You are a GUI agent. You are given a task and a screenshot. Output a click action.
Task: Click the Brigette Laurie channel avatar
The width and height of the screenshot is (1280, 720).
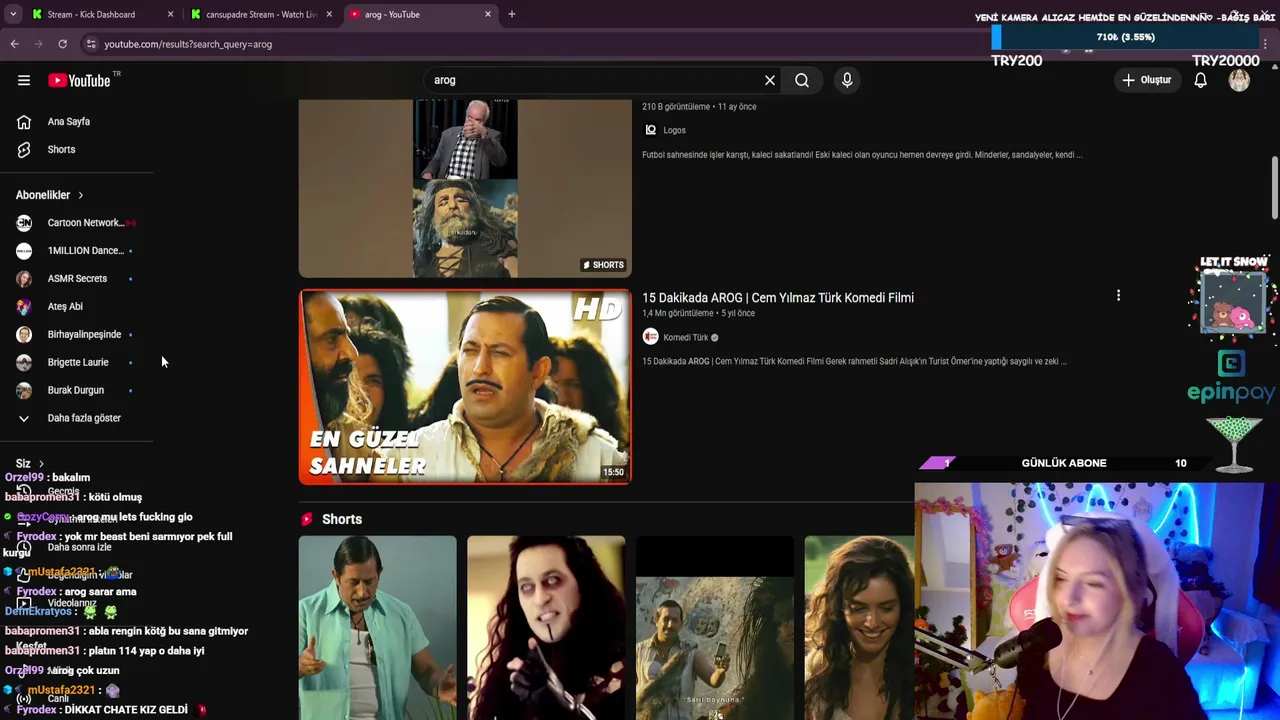pyautogui.click(x=24, y=362)
